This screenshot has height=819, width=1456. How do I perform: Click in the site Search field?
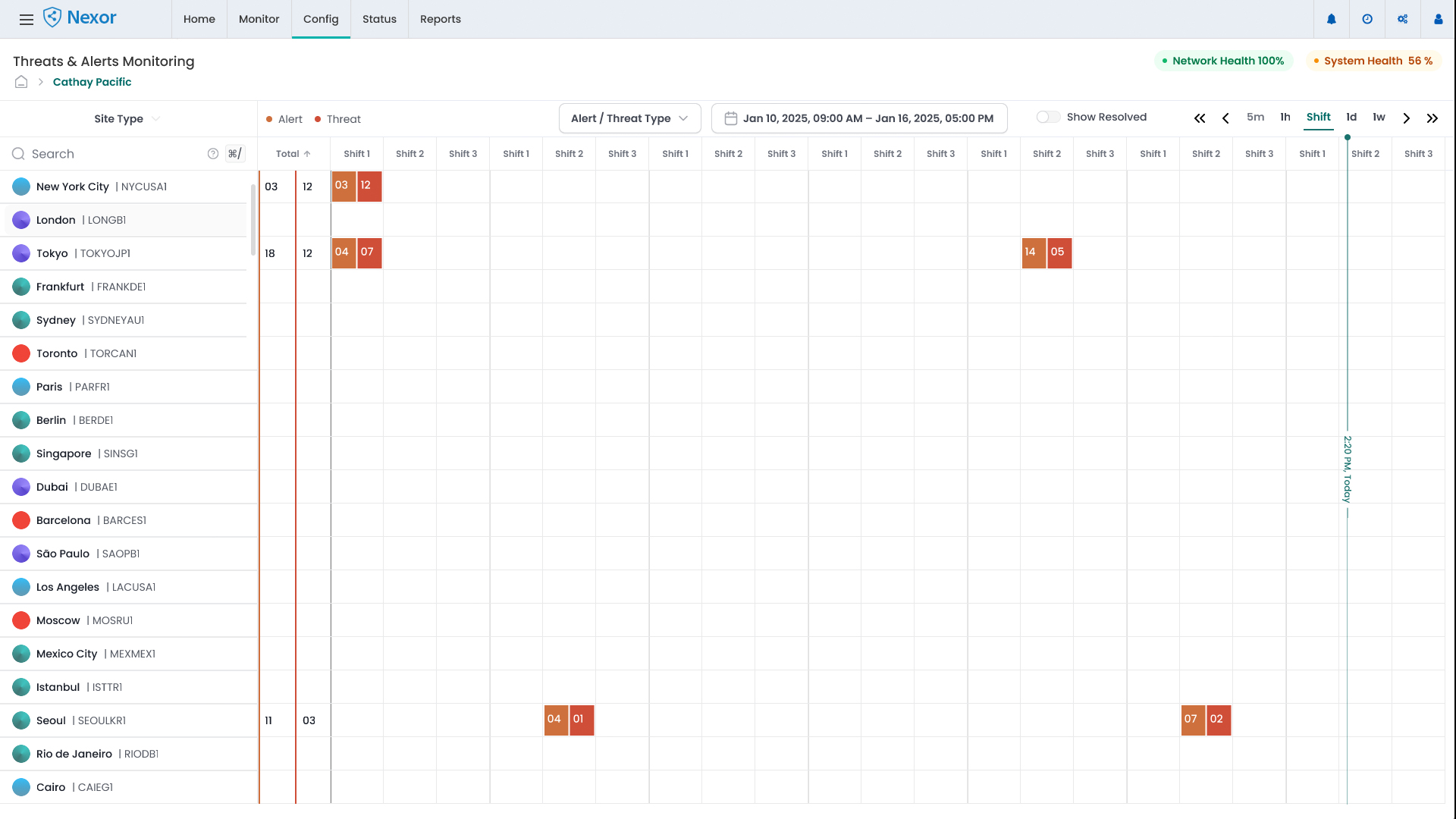114,154
